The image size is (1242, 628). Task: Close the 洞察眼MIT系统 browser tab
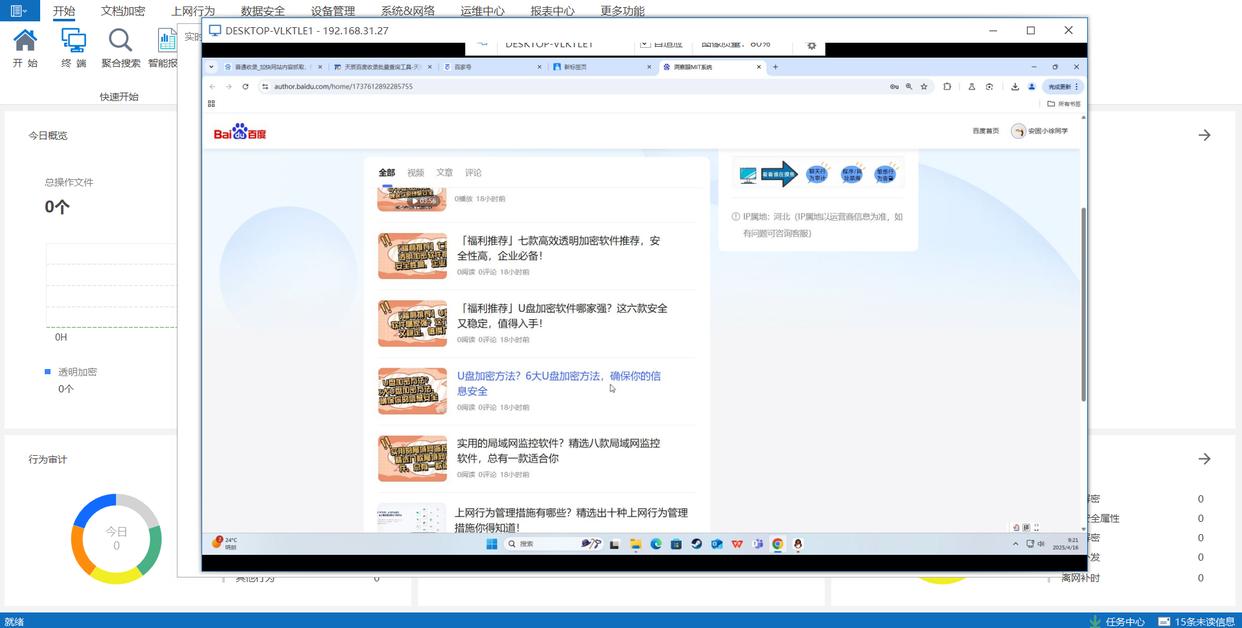(759, 67)
